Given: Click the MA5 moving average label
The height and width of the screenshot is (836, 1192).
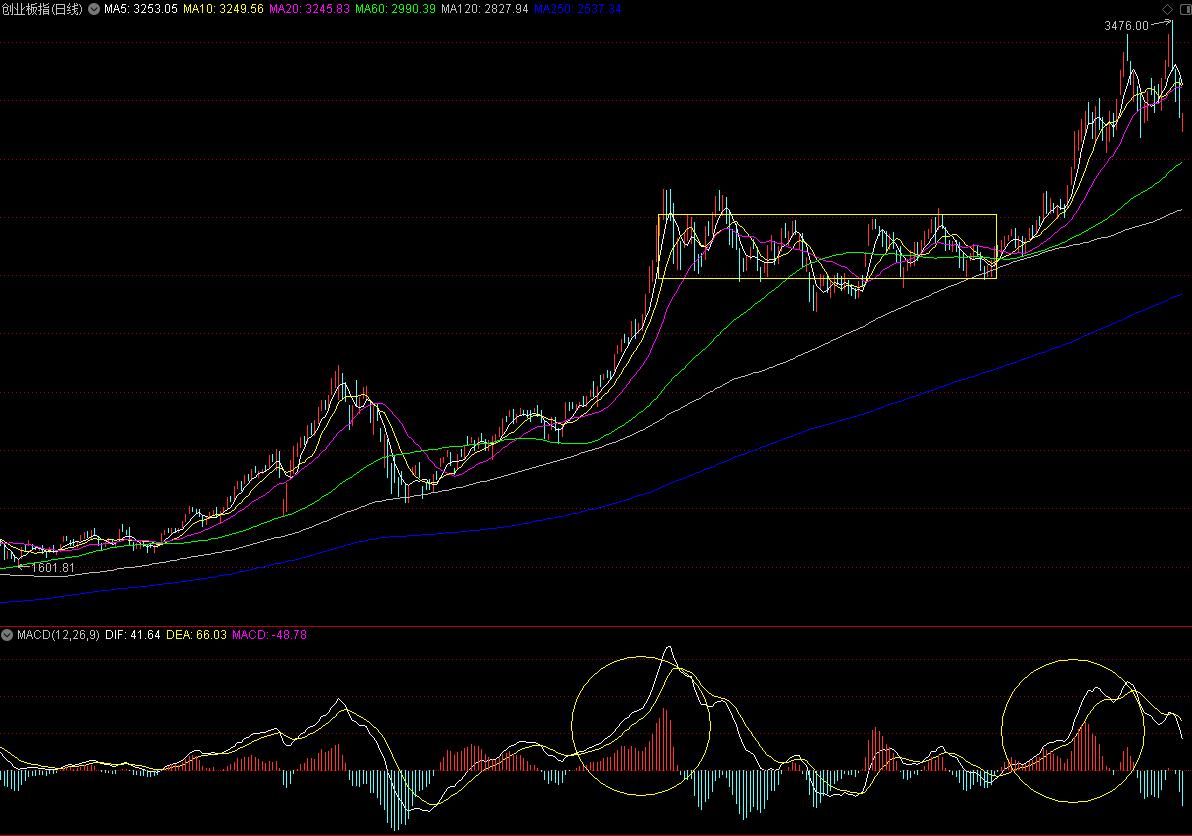Looking at the screenshot, I should pyautogui.click(x=141, y=8).
